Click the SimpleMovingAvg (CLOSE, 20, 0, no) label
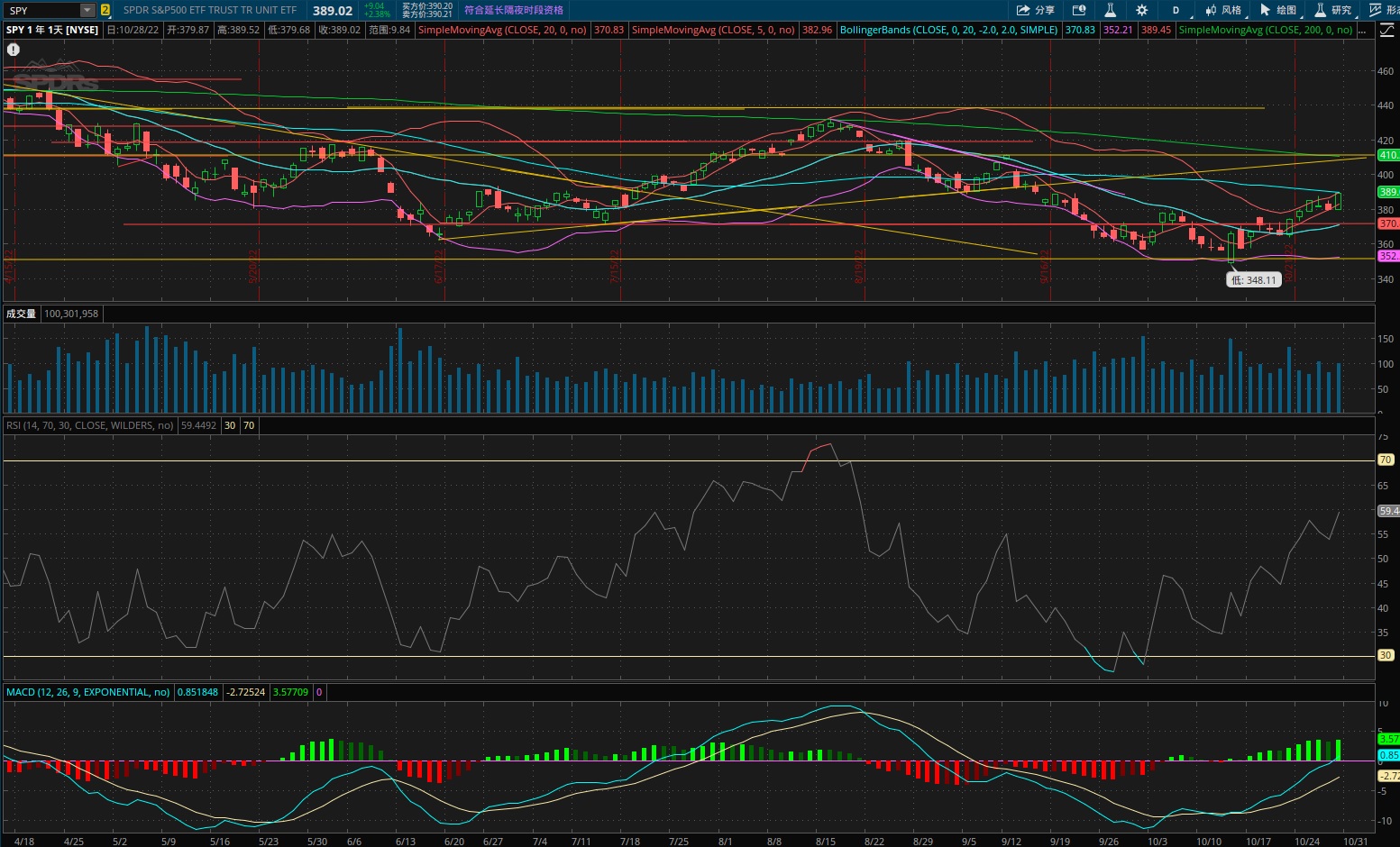This screenshot has height=847, width=1400. pyautogui.click(x=502, y=30)
